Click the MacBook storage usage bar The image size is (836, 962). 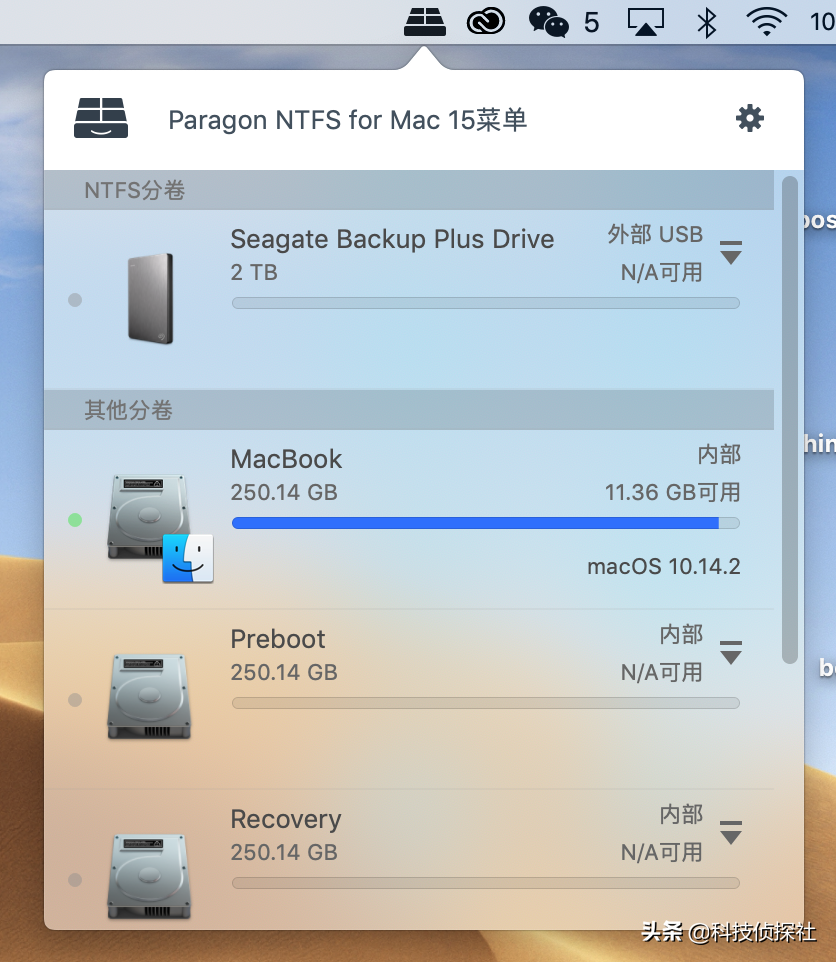click(x=485, y=522)
